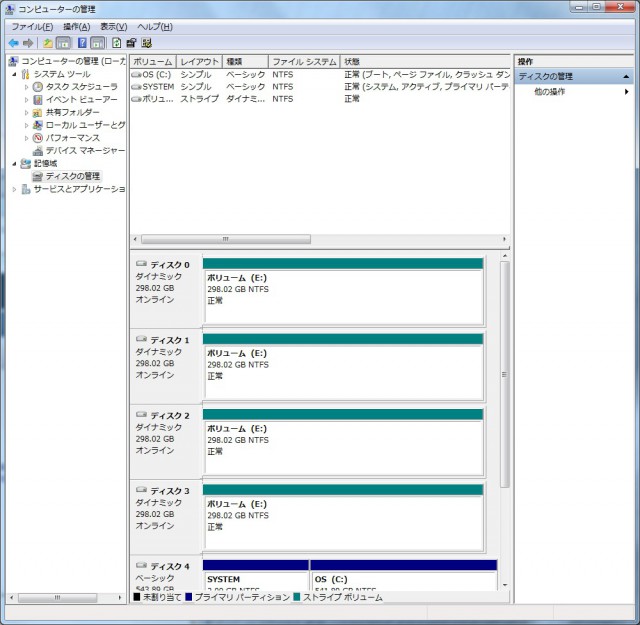The image size is (640, 625).
Task: Select Event Viewer (イベント ビューアー) icon
Action: 38,100
